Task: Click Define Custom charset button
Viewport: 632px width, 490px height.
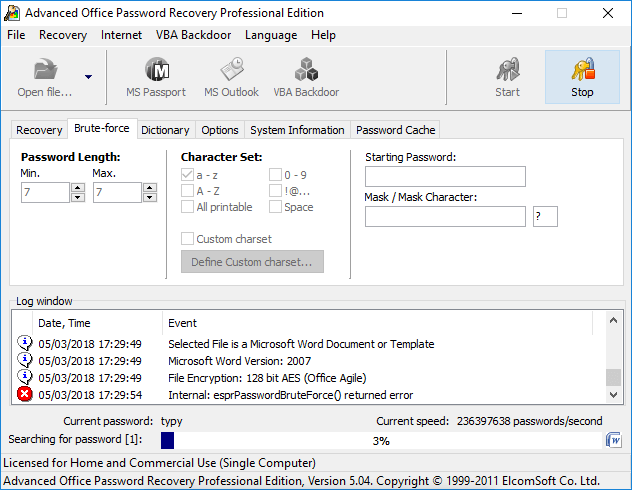Action: click(x=252, y=262)
